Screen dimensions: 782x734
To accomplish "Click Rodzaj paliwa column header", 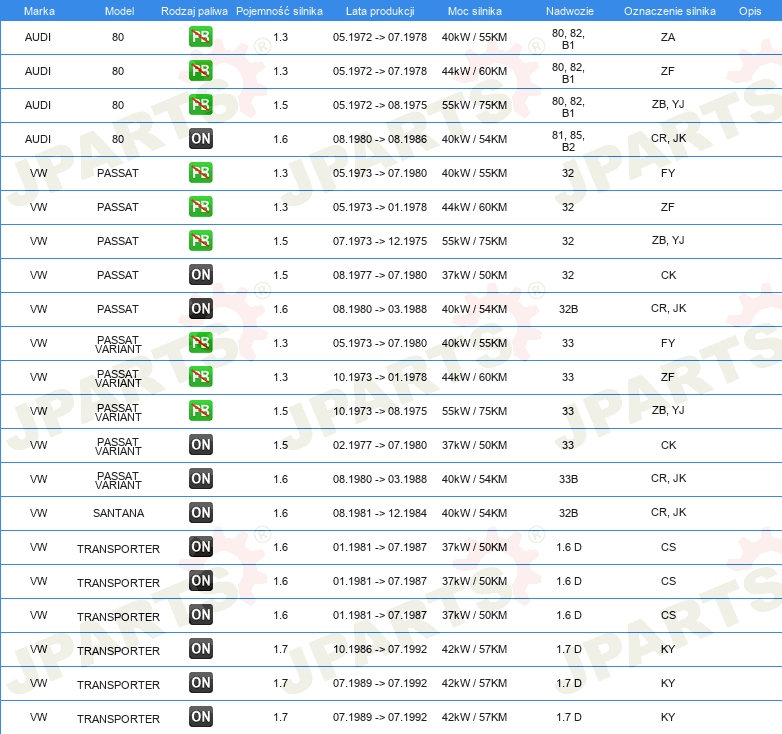I will point(194,11).
